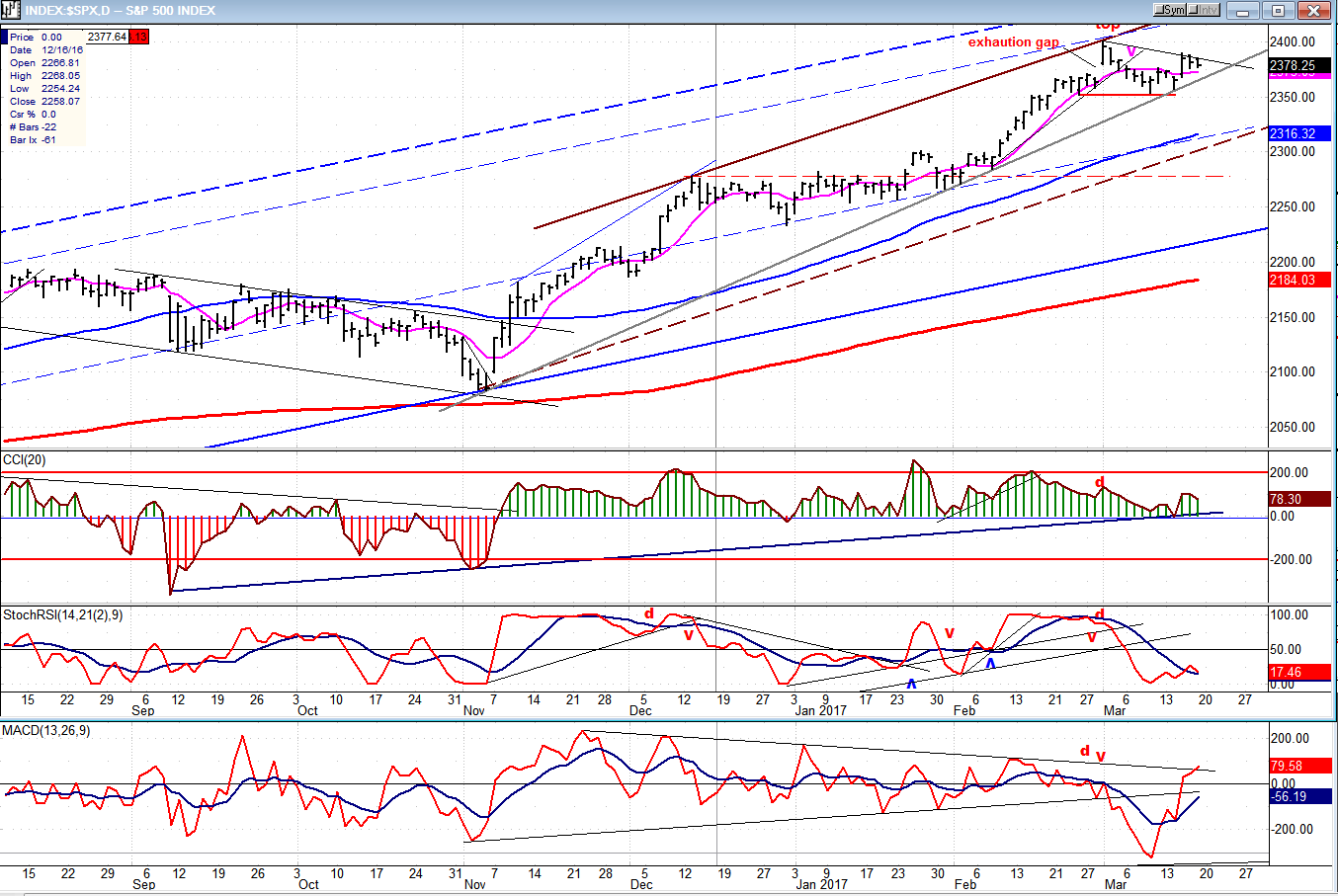Close the S&P 500 chart window
1338x896 pixels.
[1313, 11]
